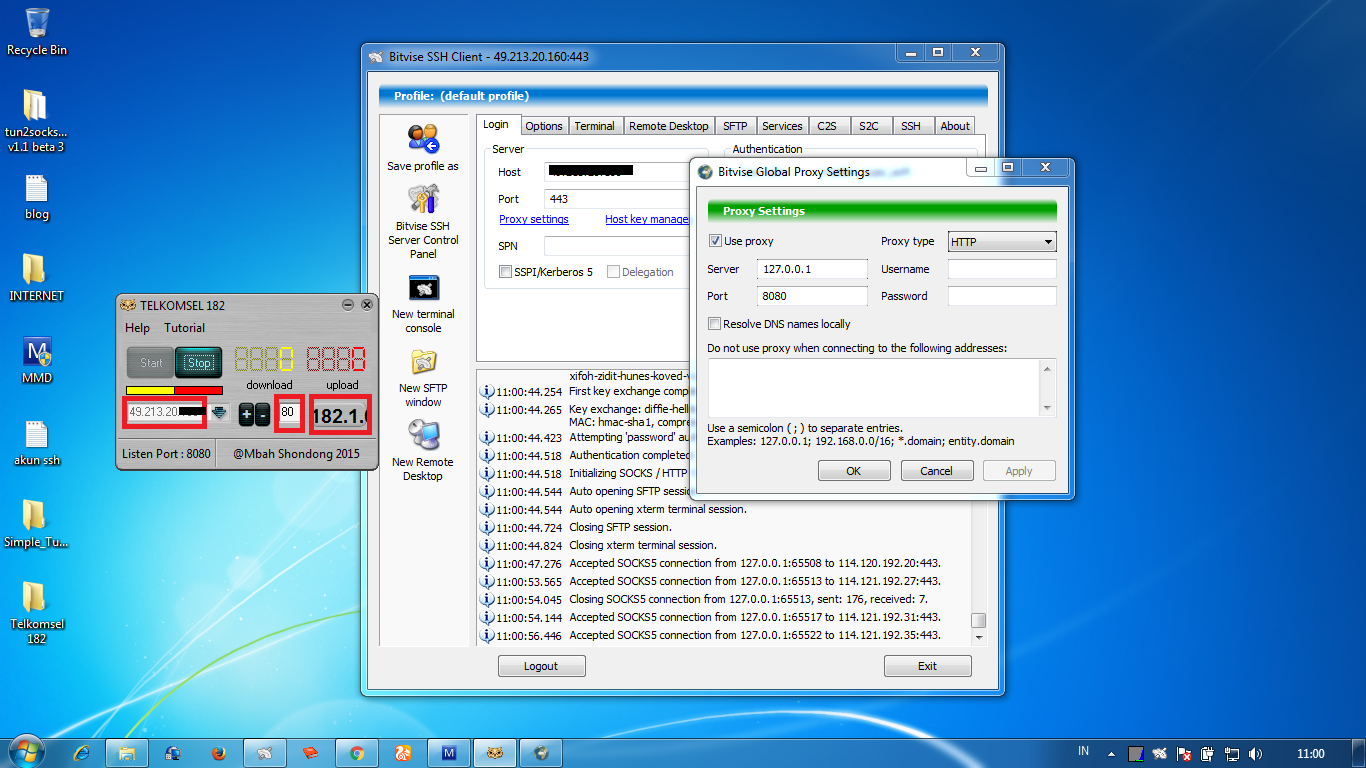This screenshot has width=1366, height=768.
Task: Click the proxy exclusion addresses text area
Action: pos(881,388)
